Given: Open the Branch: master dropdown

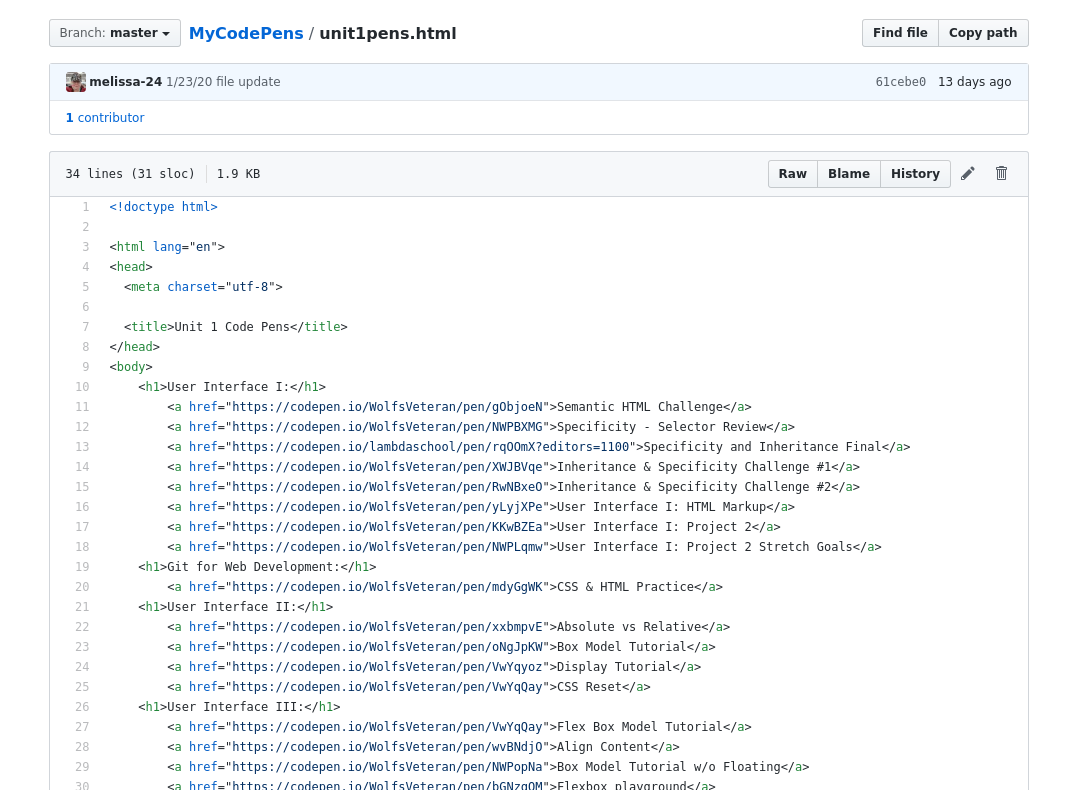Looking at the screenshot, I should [x=114, y=32].
